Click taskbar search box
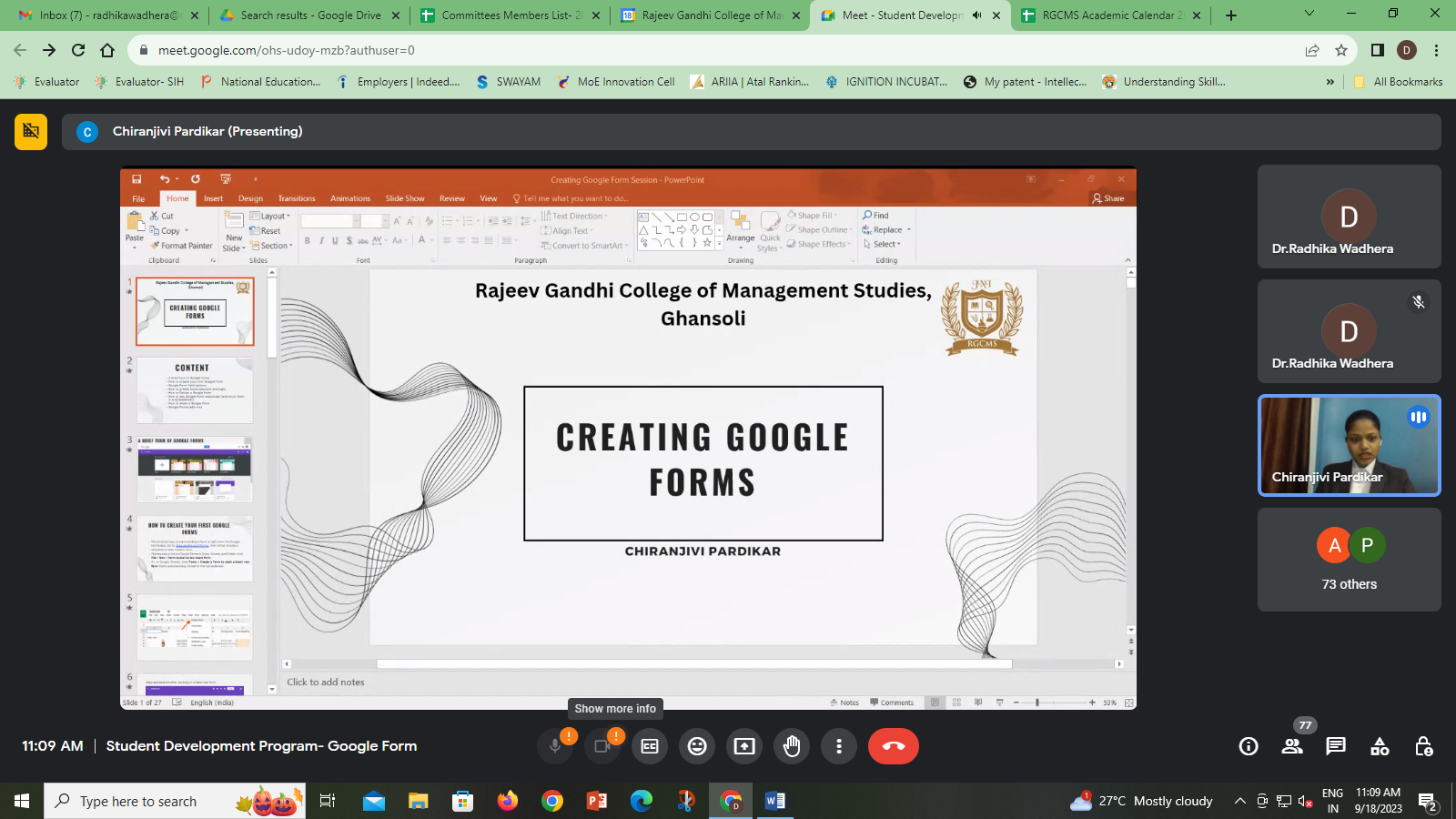The width and height of the screenshot is (1456, 819). click(175, 801)
